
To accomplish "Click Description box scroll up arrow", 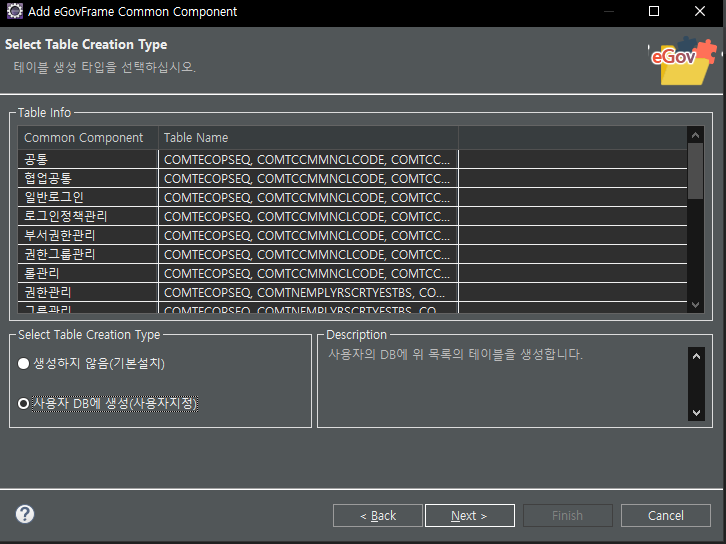I will click(x=696, y=356).
